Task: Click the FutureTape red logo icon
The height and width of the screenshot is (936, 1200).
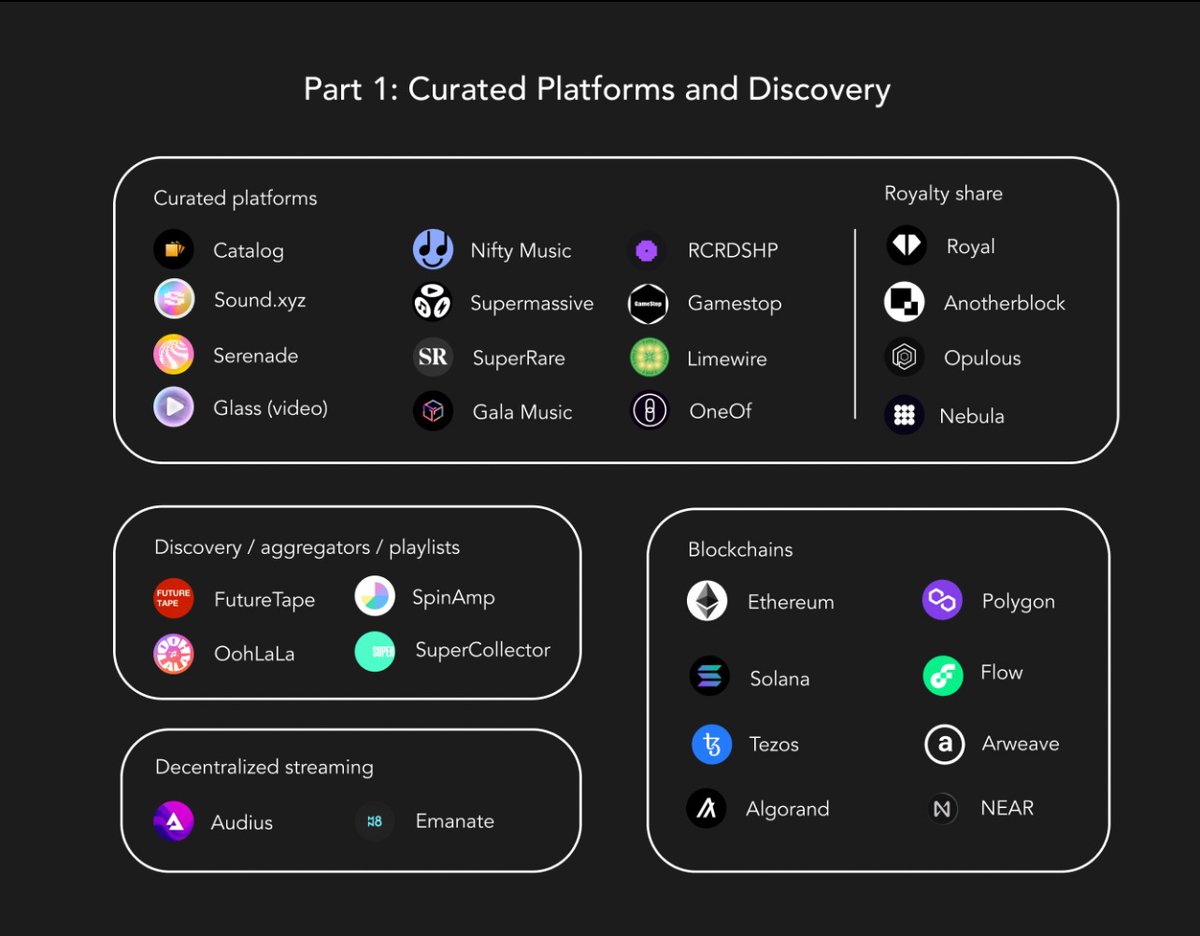Action: click(x=174, y=598)
